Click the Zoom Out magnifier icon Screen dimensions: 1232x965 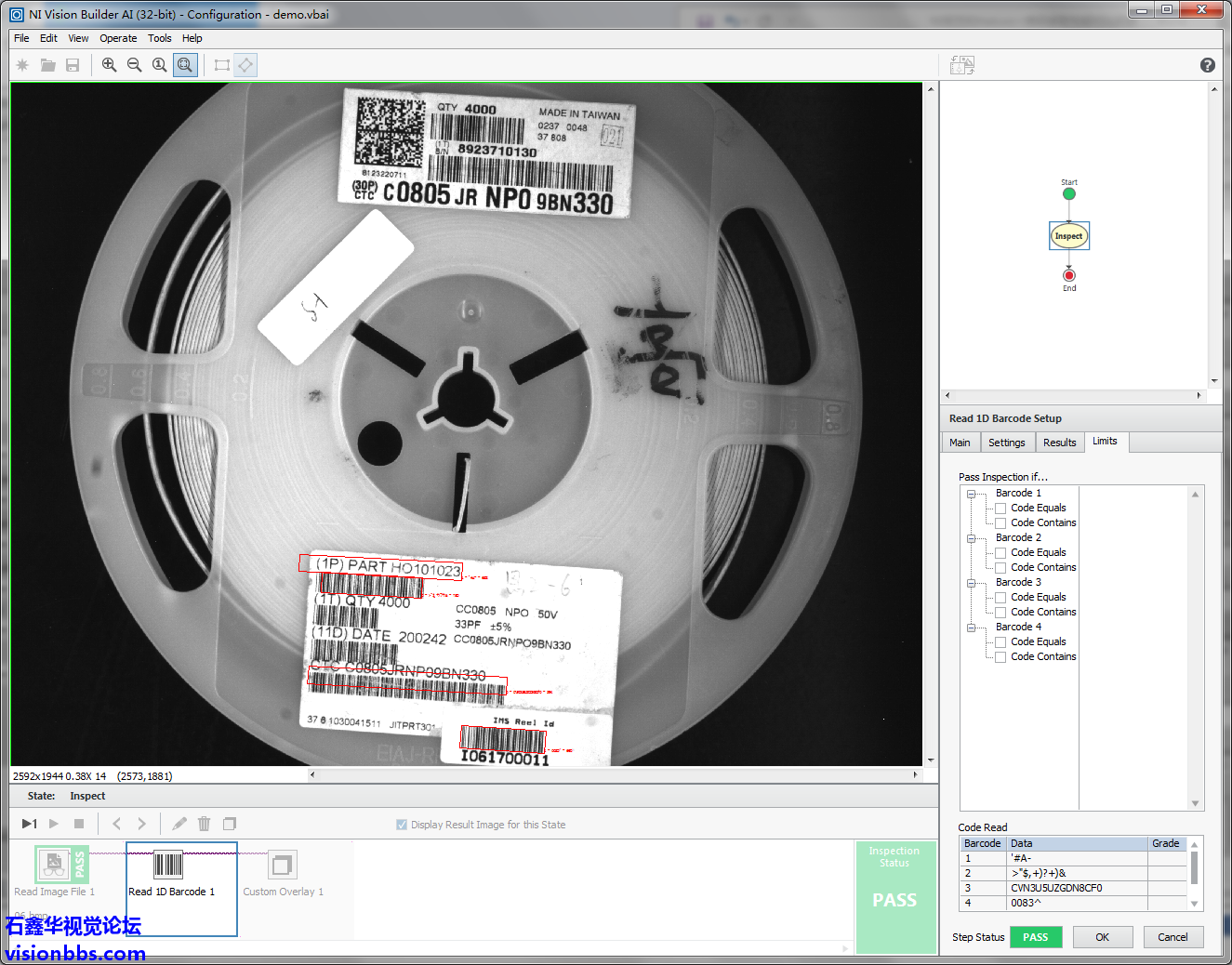tap(134, 65)
